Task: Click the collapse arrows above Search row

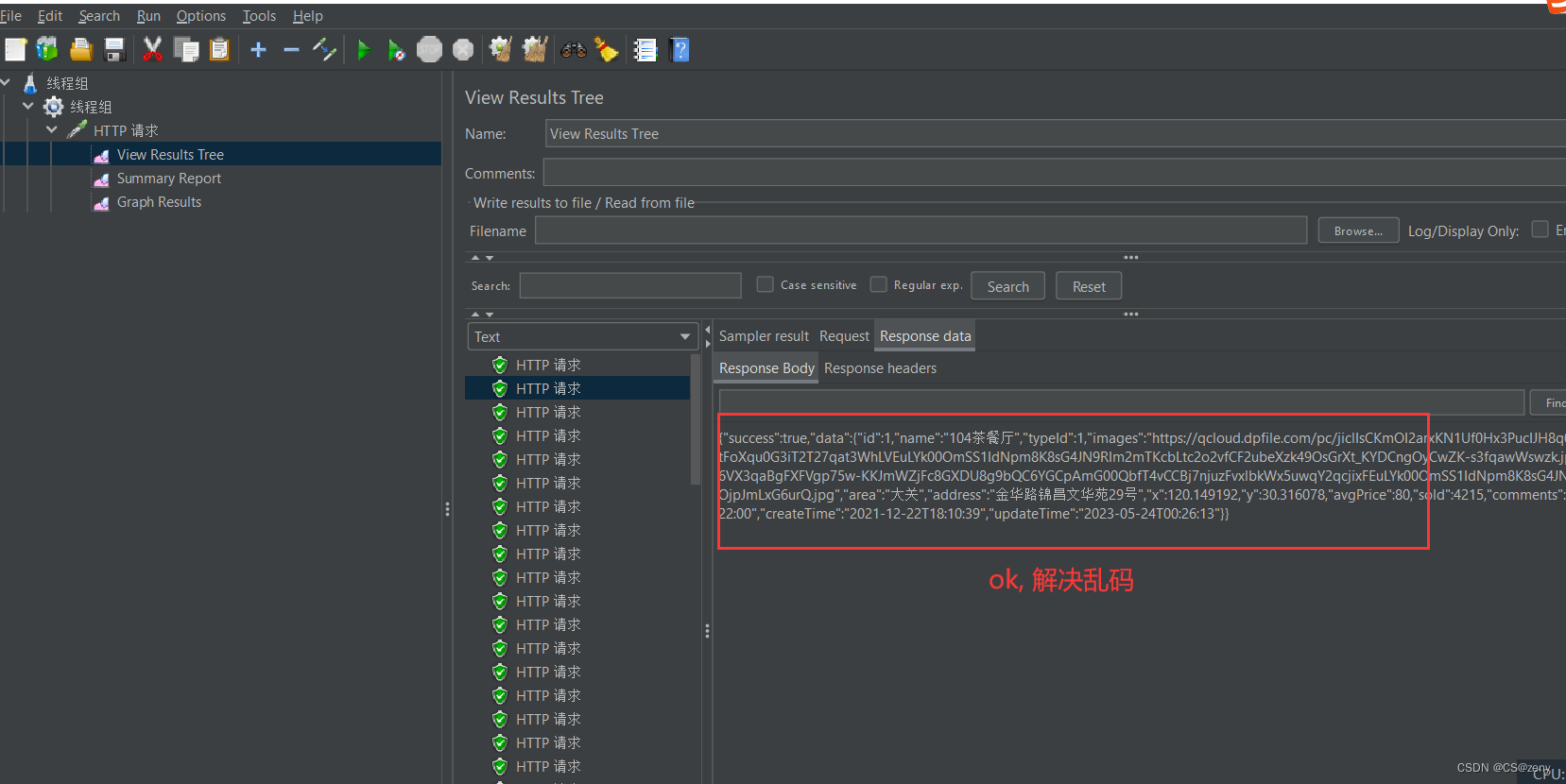Action: 482,258
